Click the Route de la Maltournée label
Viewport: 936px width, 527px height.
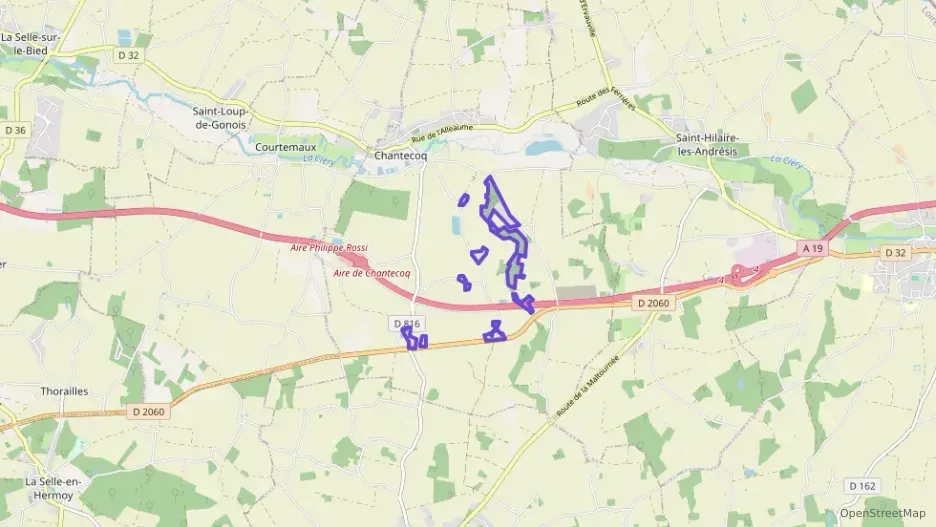tap(588, 387)
